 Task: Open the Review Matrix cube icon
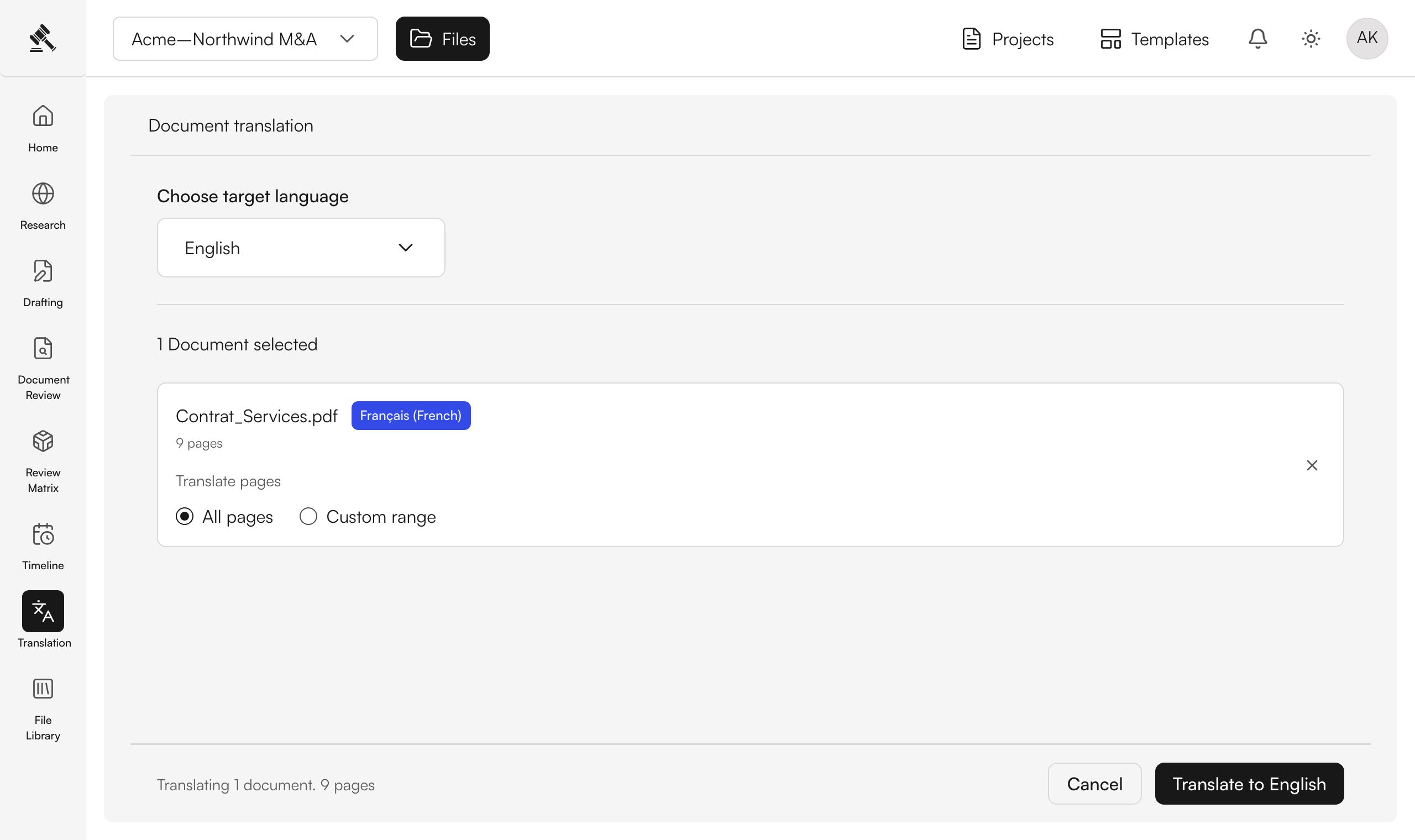pos(43,442)
